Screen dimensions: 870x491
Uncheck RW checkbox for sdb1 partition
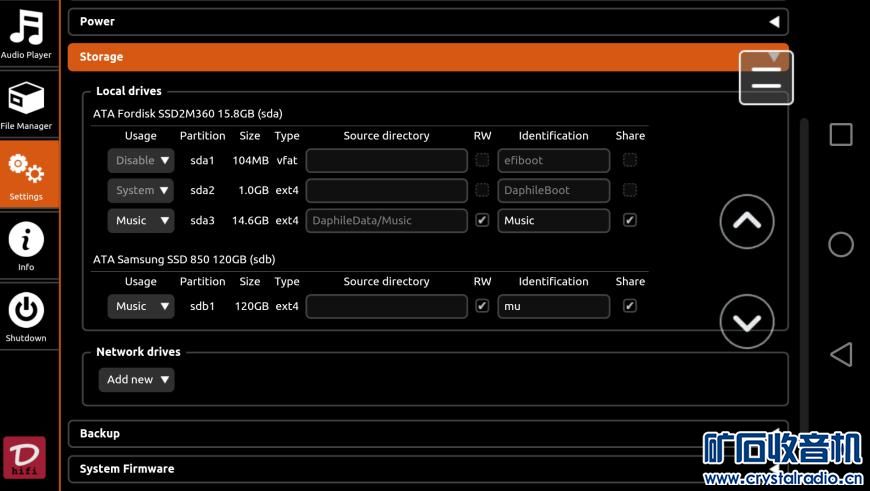(x=482, y=306)
